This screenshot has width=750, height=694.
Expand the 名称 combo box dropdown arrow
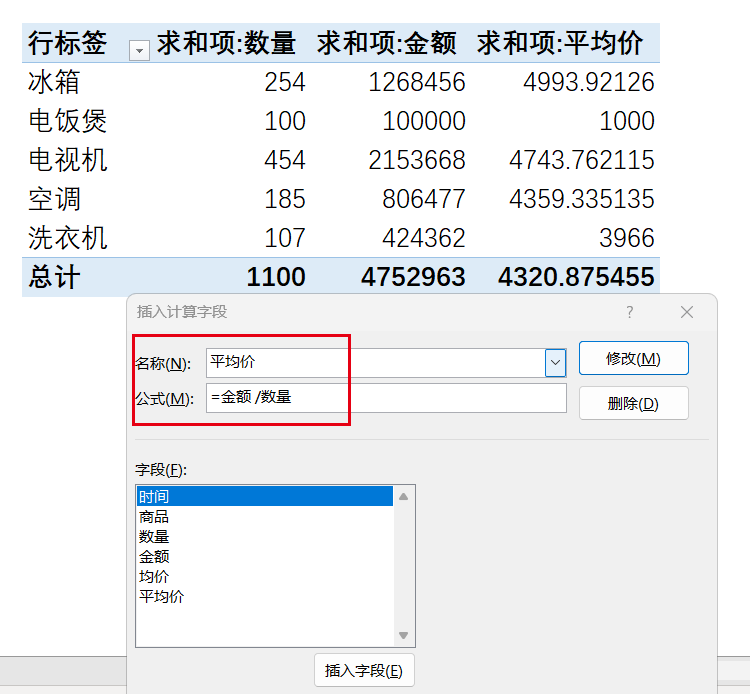[555, 363]
